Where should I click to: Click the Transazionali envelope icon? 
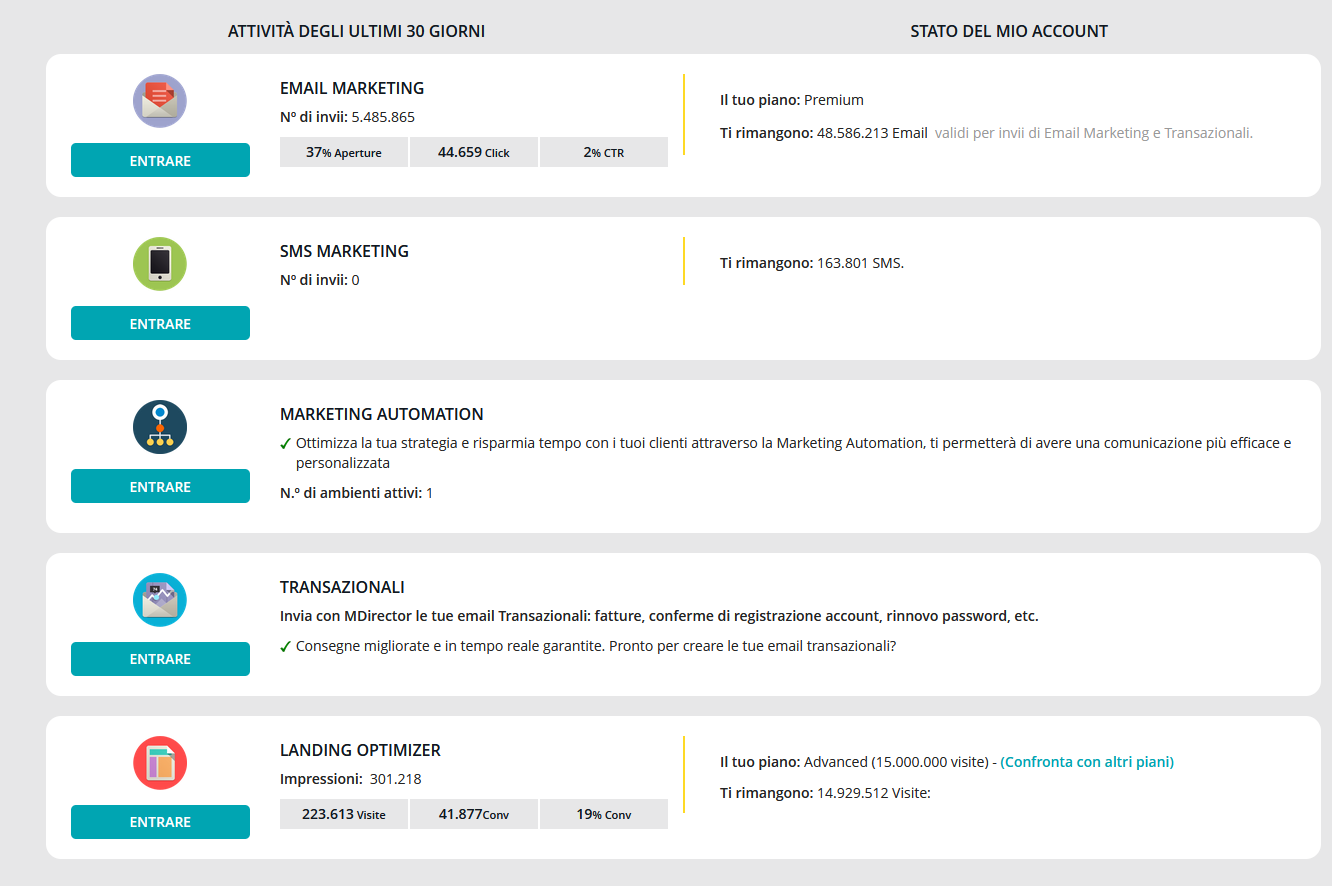[x=160, y=600]
